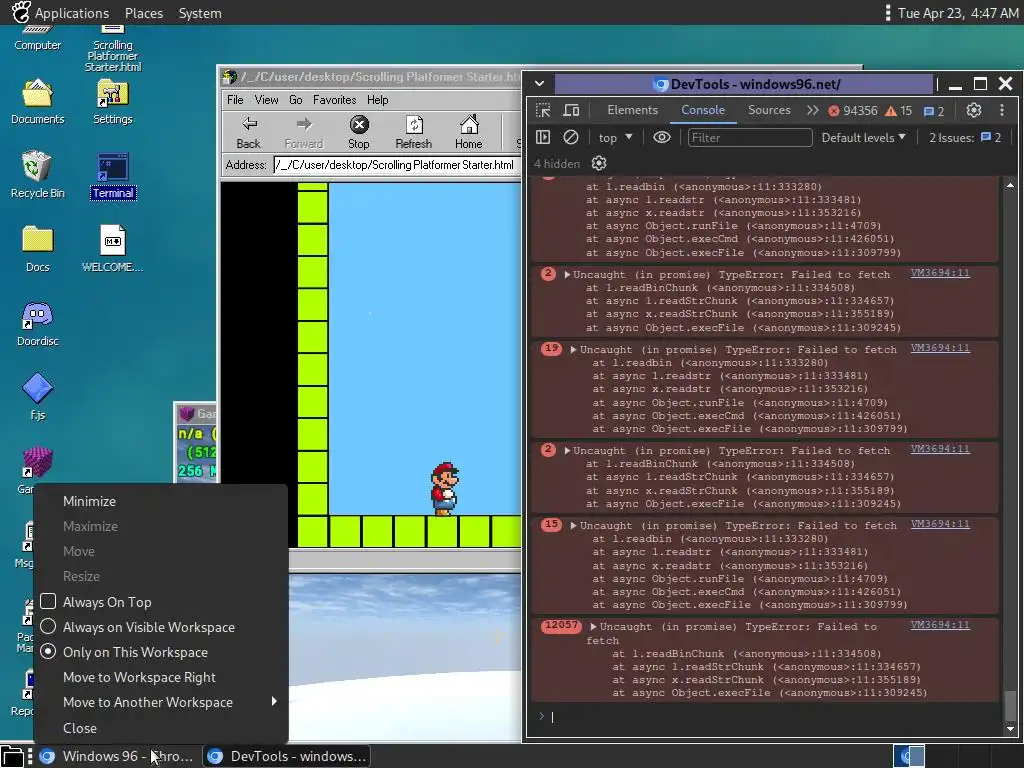The height and width of the screenshot is (768, 1024).
Task: Click console scrollbar up arrow
Action: click(x=1010, y=185)
